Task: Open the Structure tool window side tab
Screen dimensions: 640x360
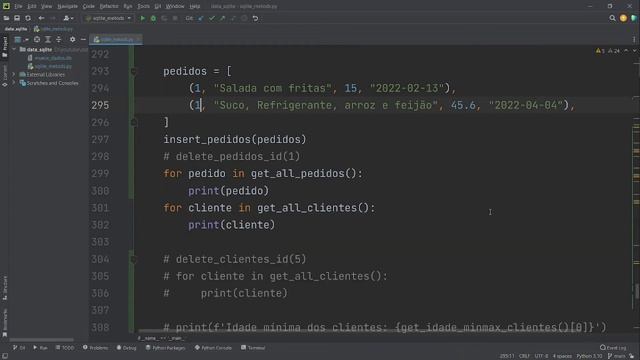Action: point(5,288)
